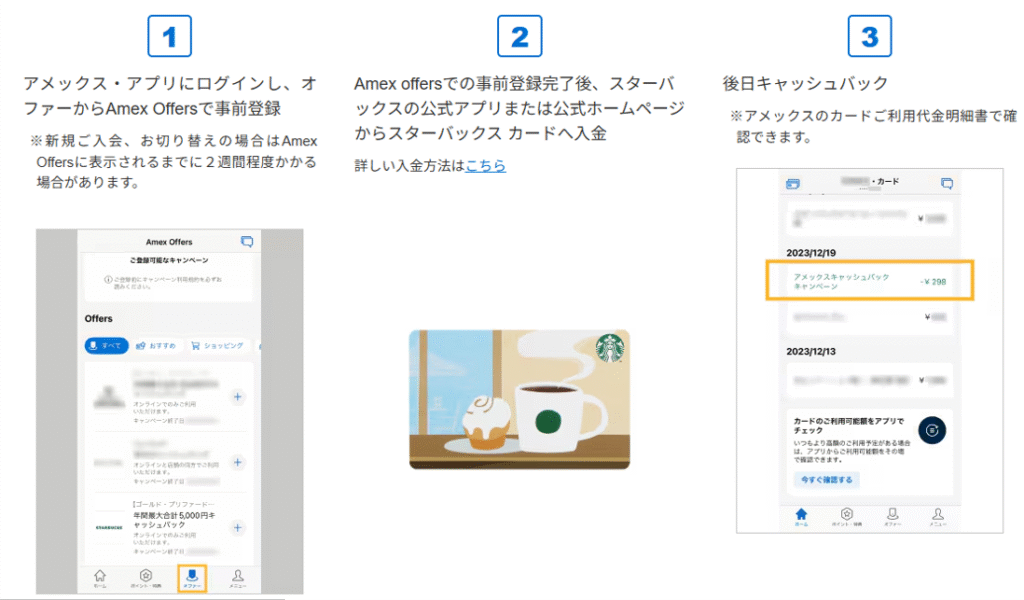This screenshot has width=1024, height=600.
Task: Add the Starbucks 5,000円 cashback offer with plus
Action: click(238, 528)
